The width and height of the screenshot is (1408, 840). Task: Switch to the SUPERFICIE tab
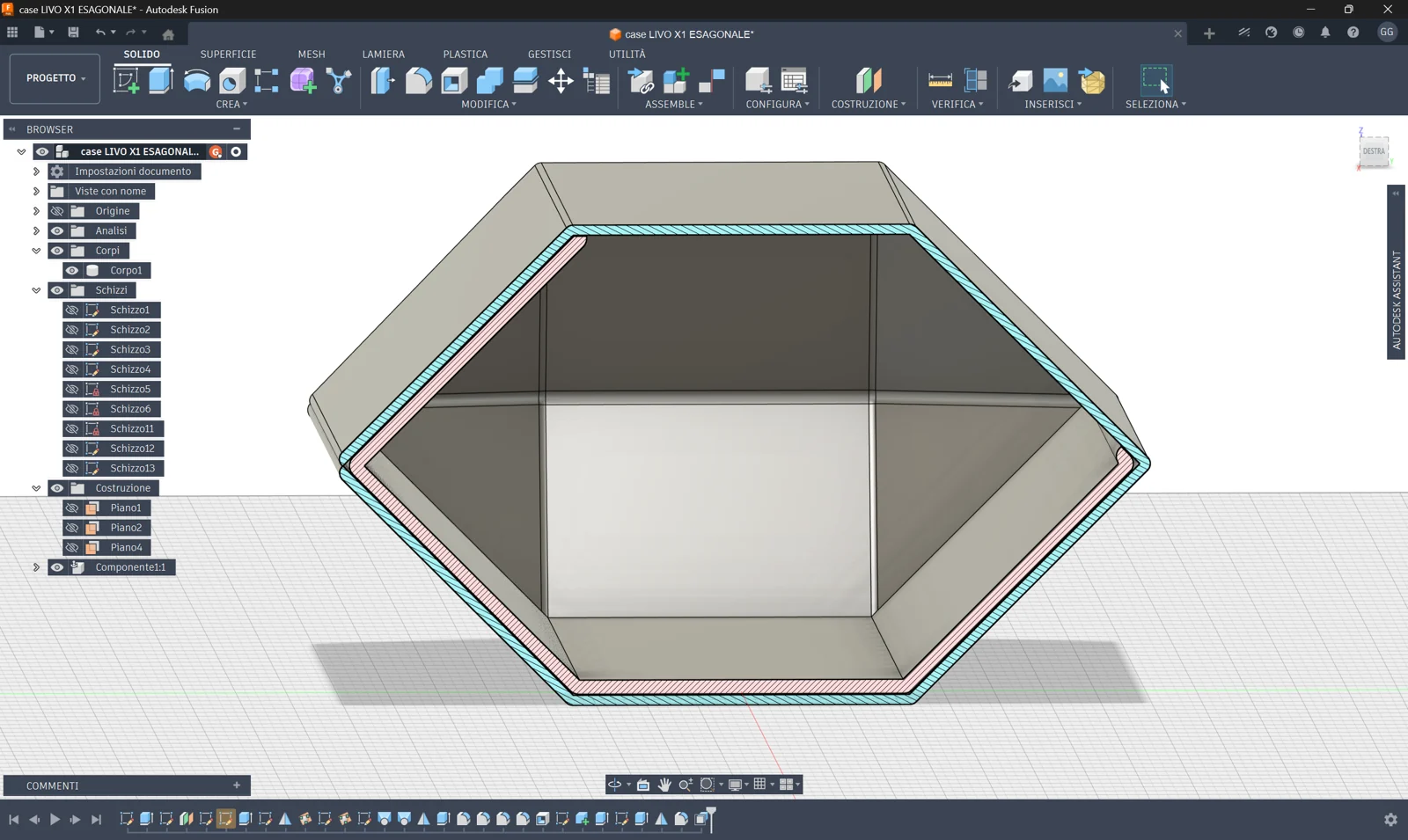(228, 54)
